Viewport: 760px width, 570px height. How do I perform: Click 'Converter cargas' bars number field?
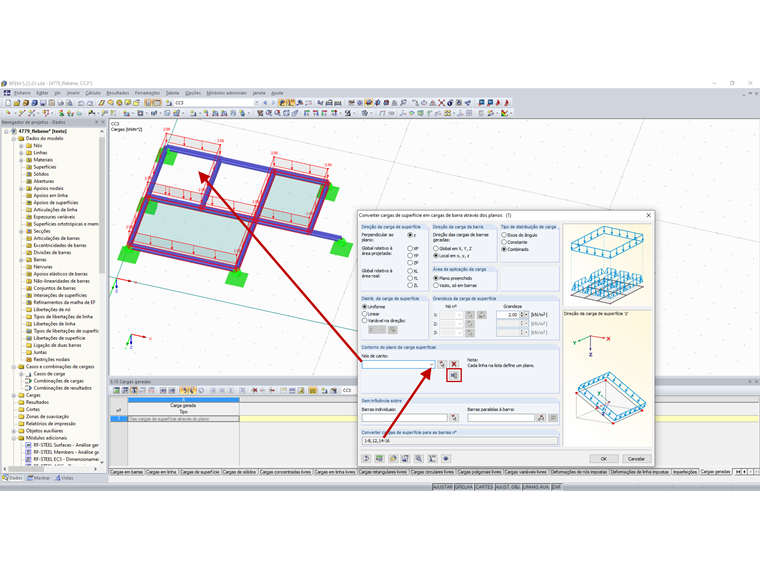(459, 441)
